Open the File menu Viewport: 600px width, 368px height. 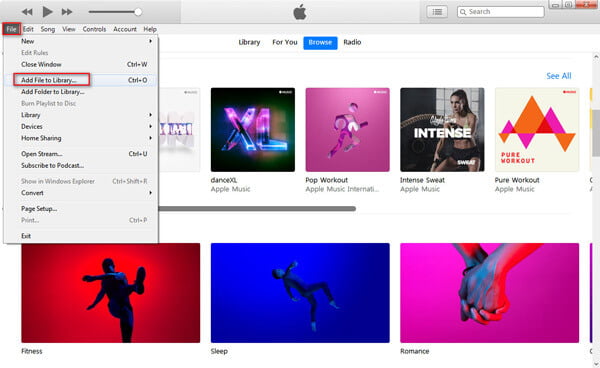[x=11, y=29]
